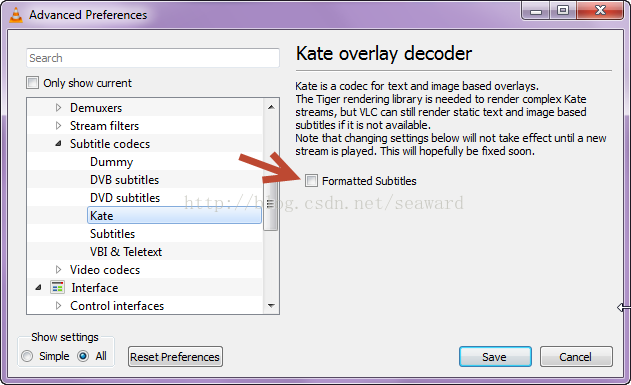Viewport: 631px width, 385px height.
Task: Select the Video codecs tree label
Action: pos(105,270)
